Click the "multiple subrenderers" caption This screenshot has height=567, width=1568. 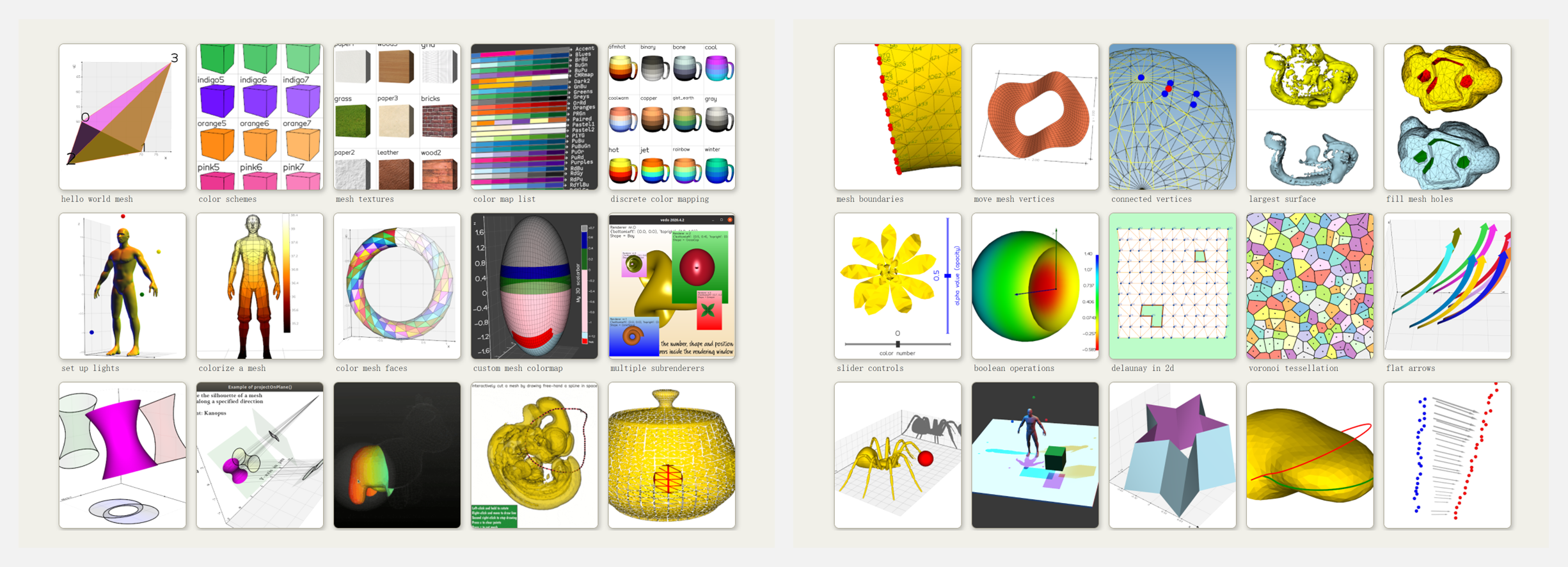click(658, 368)
